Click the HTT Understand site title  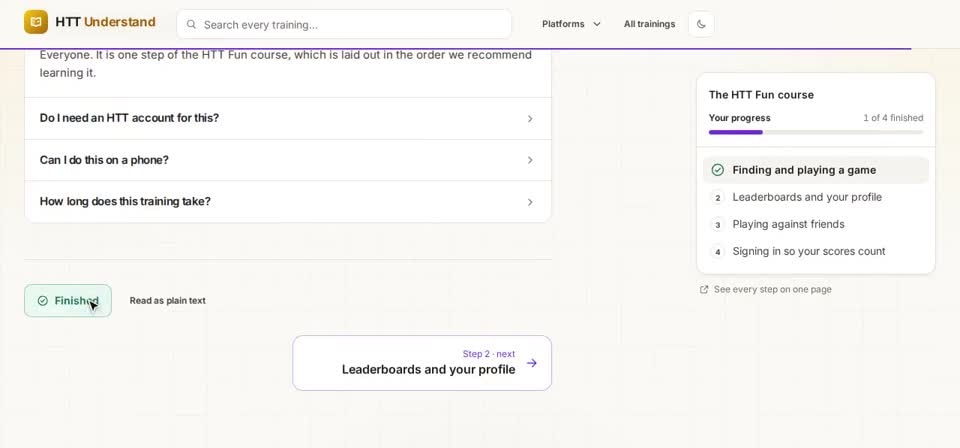coord(105,22)
